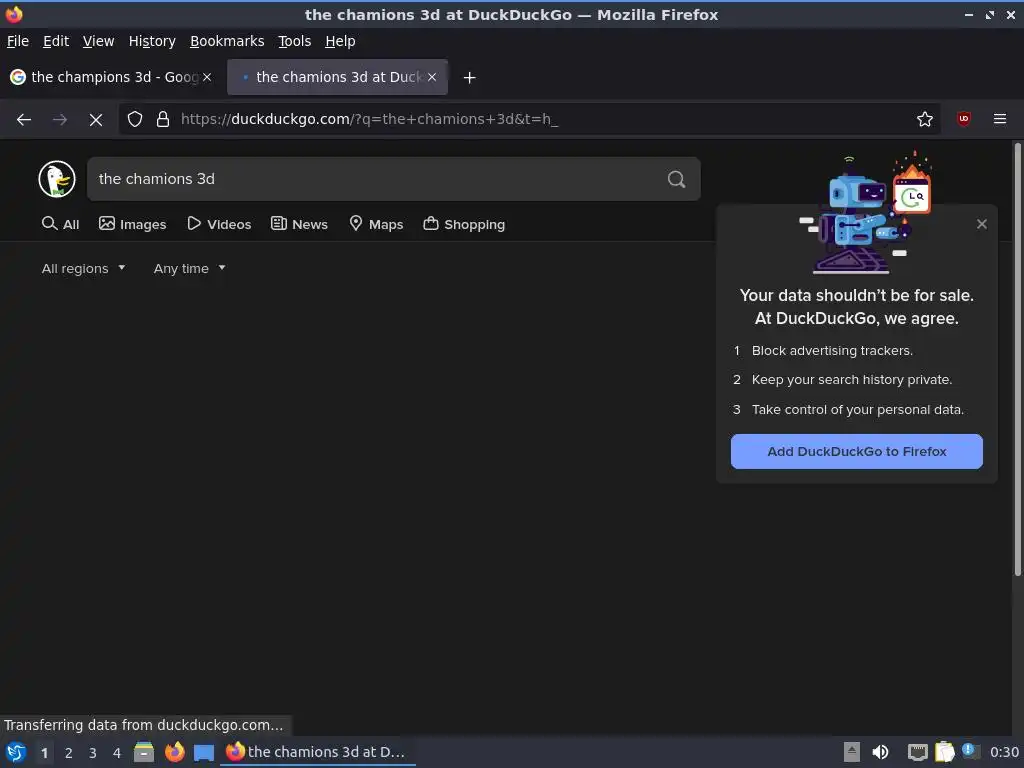This screenshot has width=1024, height=768.
Task: Open the notification tray icon
Action: pos(969,751)
